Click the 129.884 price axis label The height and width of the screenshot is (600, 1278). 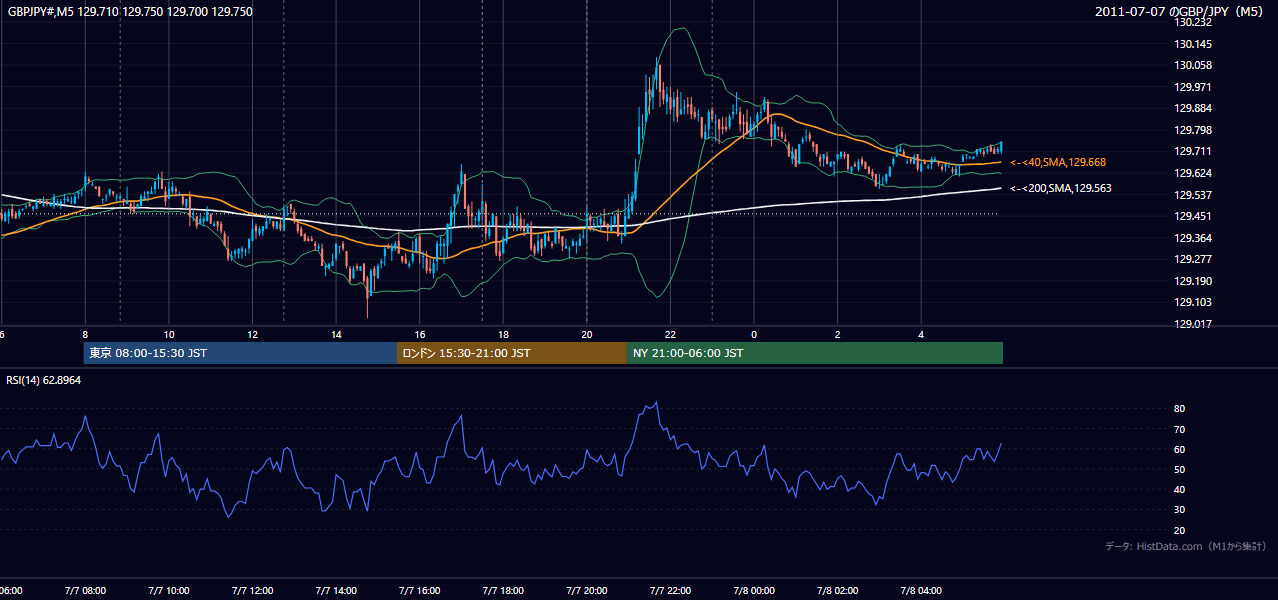coord(1192,109)
